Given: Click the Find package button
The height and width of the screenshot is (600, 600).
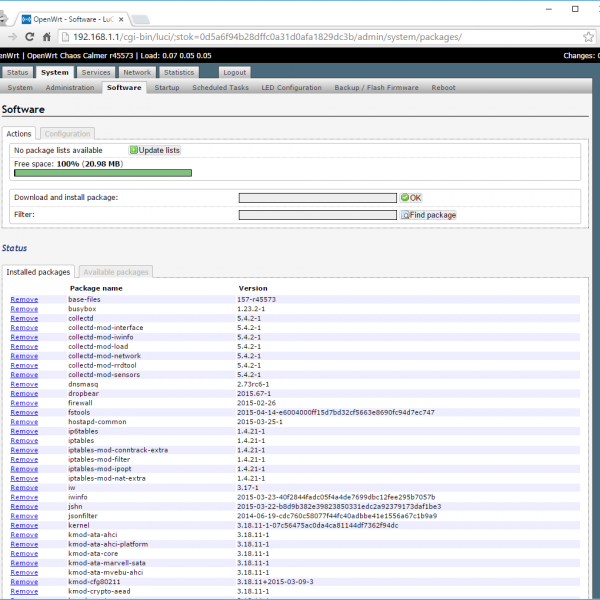Looking at the screenshot, I should (x=428, y=215).
